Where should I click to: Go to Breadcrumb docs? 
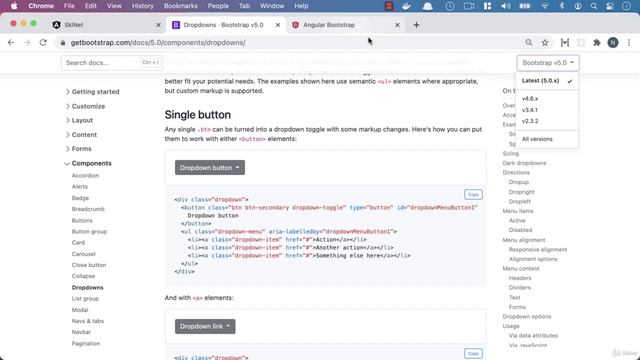click(x=88, y=209)
